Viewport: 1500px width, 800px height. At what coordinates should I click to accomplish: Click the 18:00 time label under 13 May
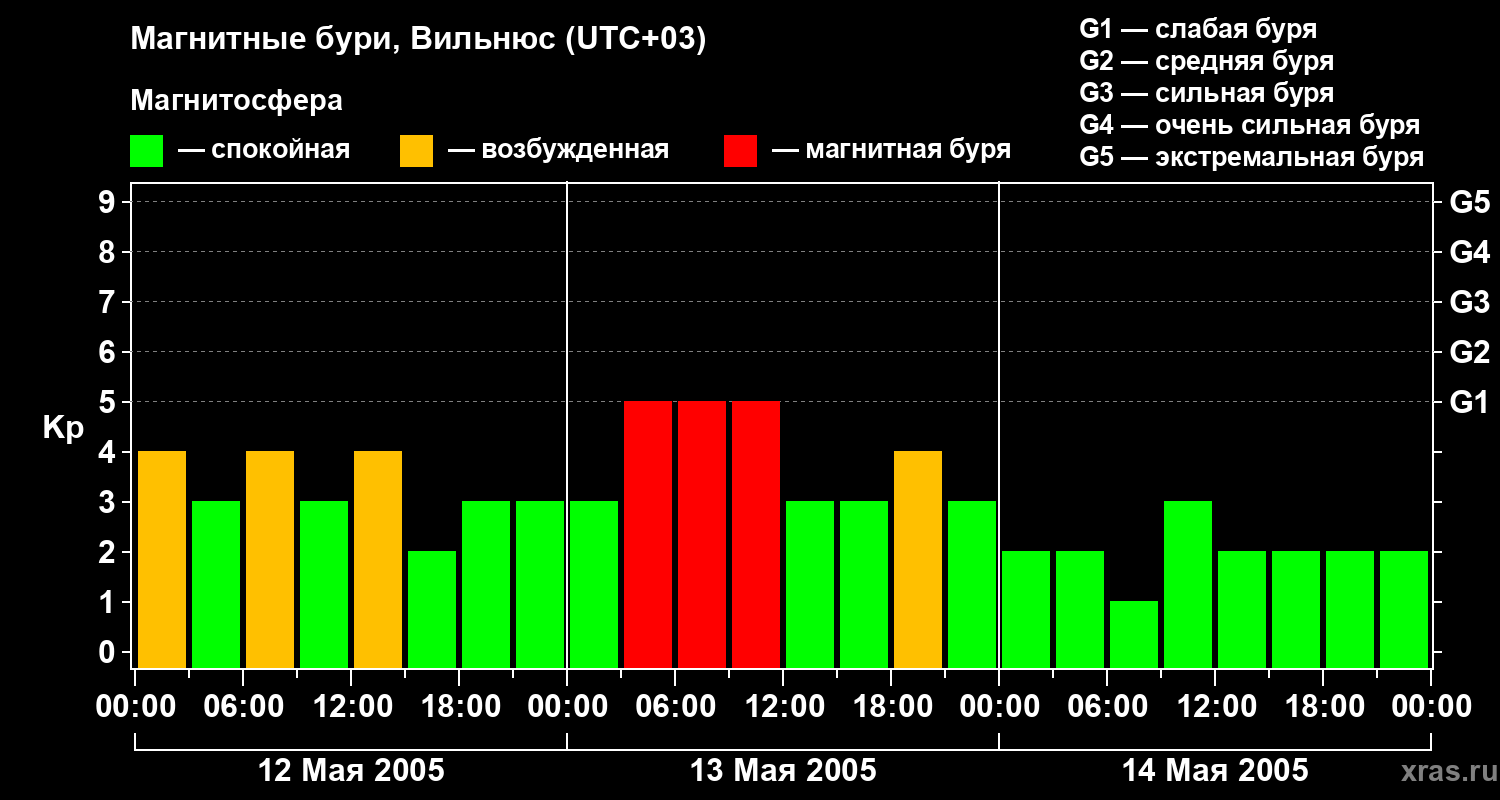click(891, 707)
